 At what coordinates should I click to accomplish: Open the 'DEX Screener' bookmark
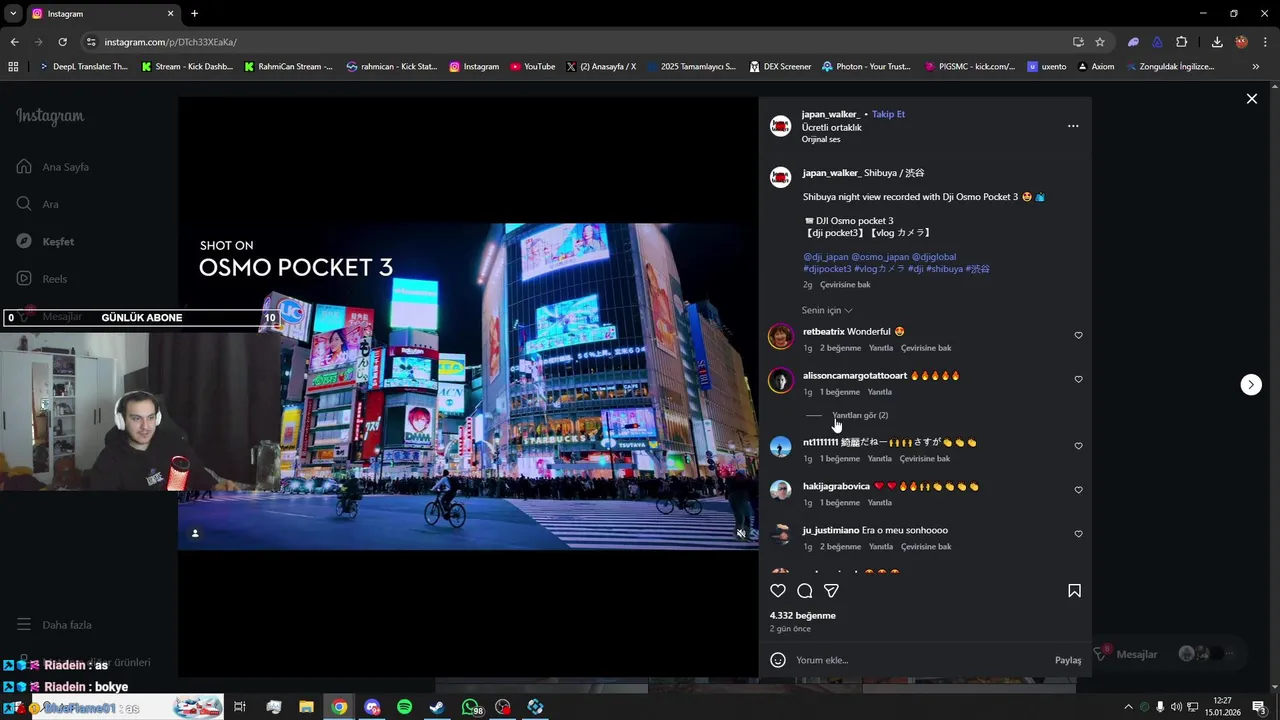[779, 67]
